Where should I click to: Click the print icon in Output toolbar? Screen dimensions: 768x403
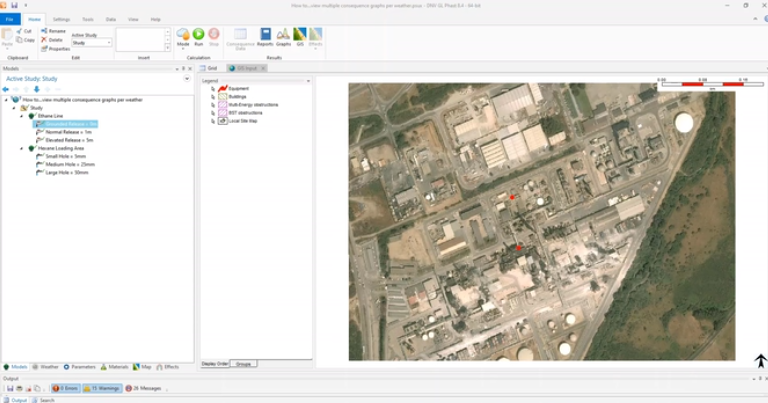(x=19, y=388)
